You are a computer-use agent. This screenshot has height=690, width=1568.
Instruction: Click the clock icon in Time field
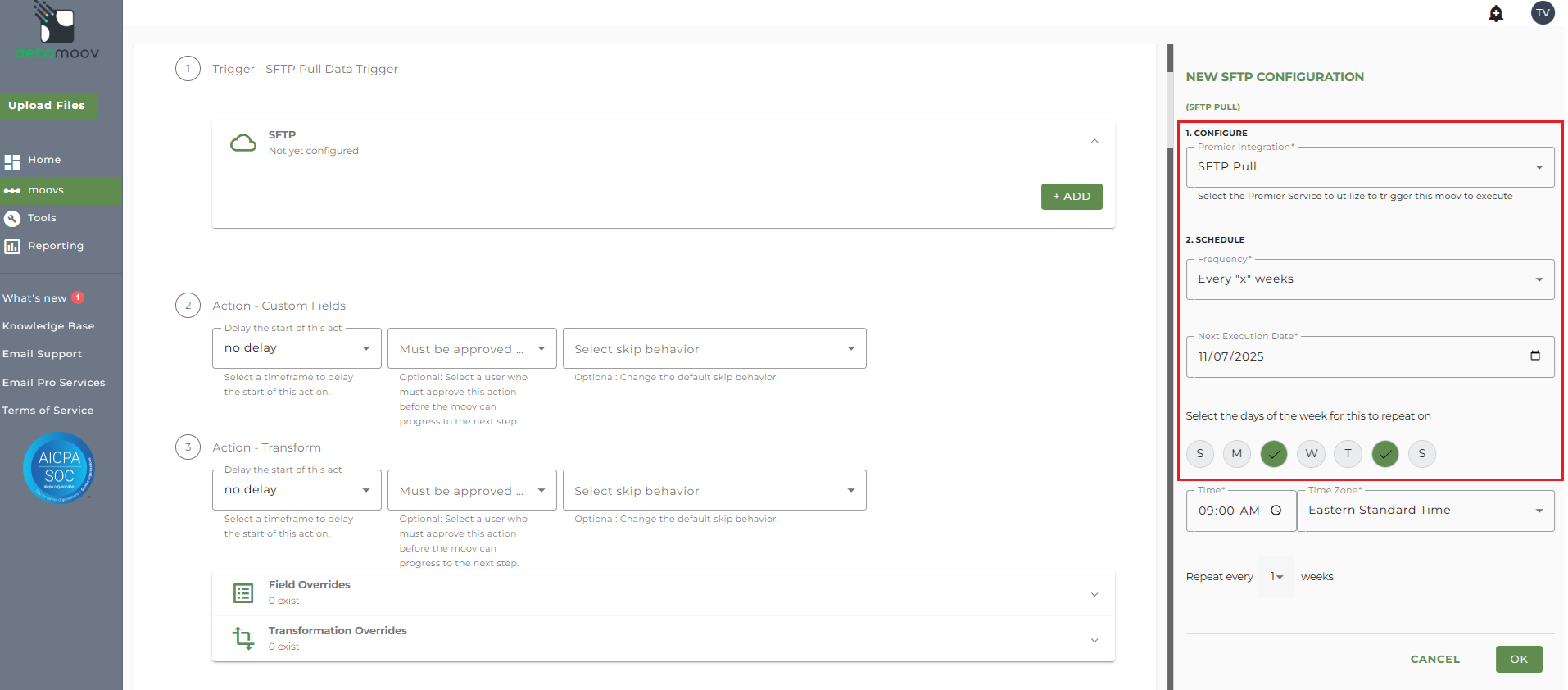pos(1276,511)
